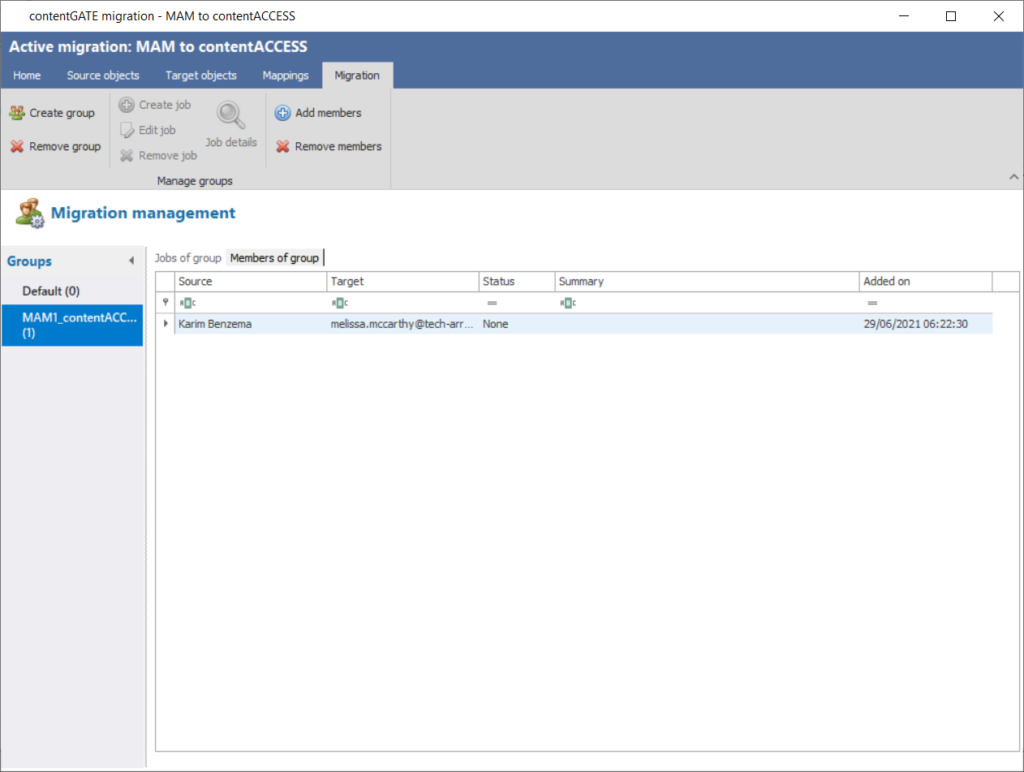Image resolution: width=1024 pixels, height=772 pixels.
Task: Switch to the Source objects tab
Action: point(103,76)
